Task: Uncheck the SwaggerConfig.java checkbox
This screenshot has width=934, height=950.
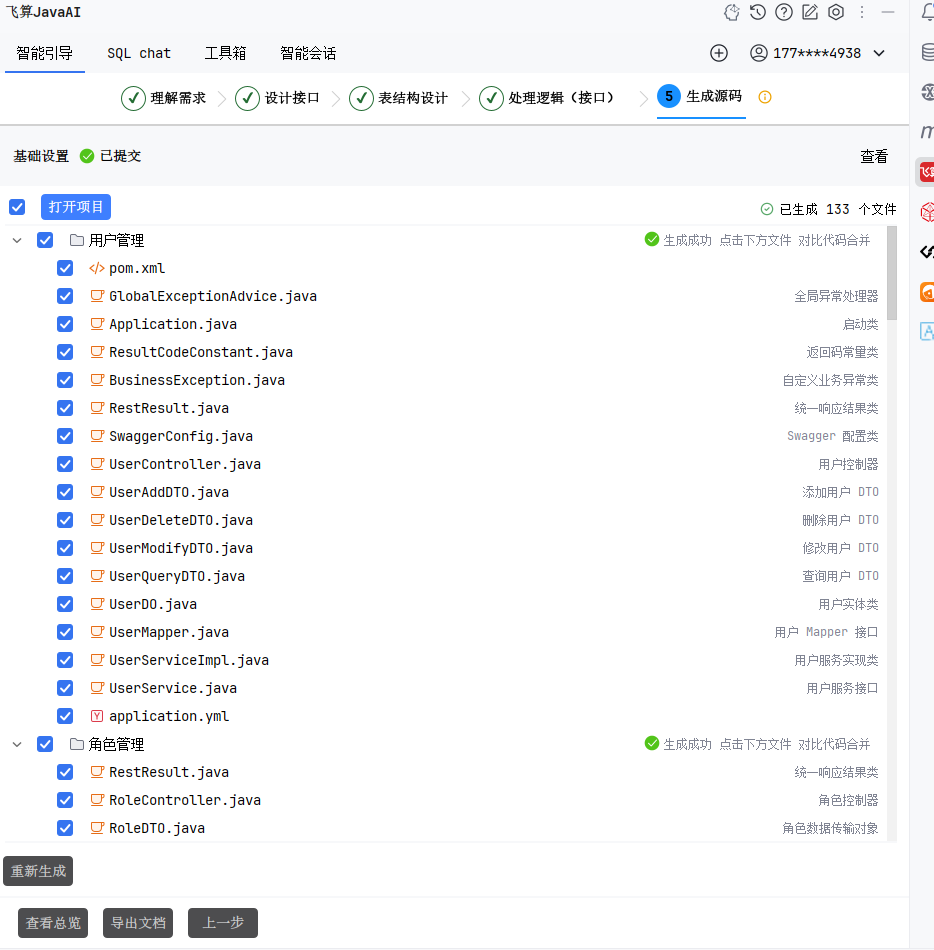Action: tap(65, 436)
